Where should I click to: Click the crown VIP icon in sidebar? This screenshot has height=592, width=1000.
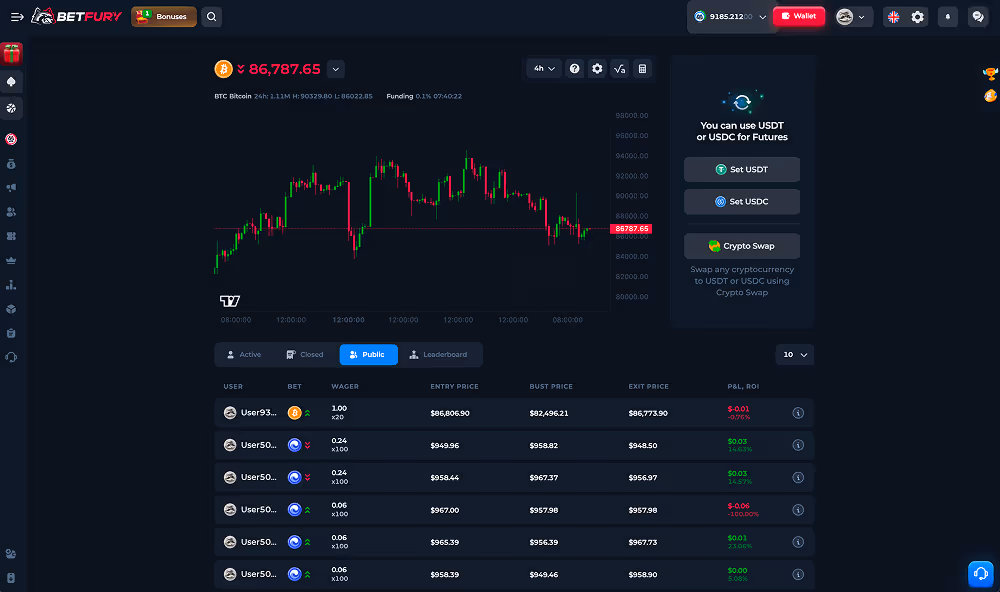11,259
